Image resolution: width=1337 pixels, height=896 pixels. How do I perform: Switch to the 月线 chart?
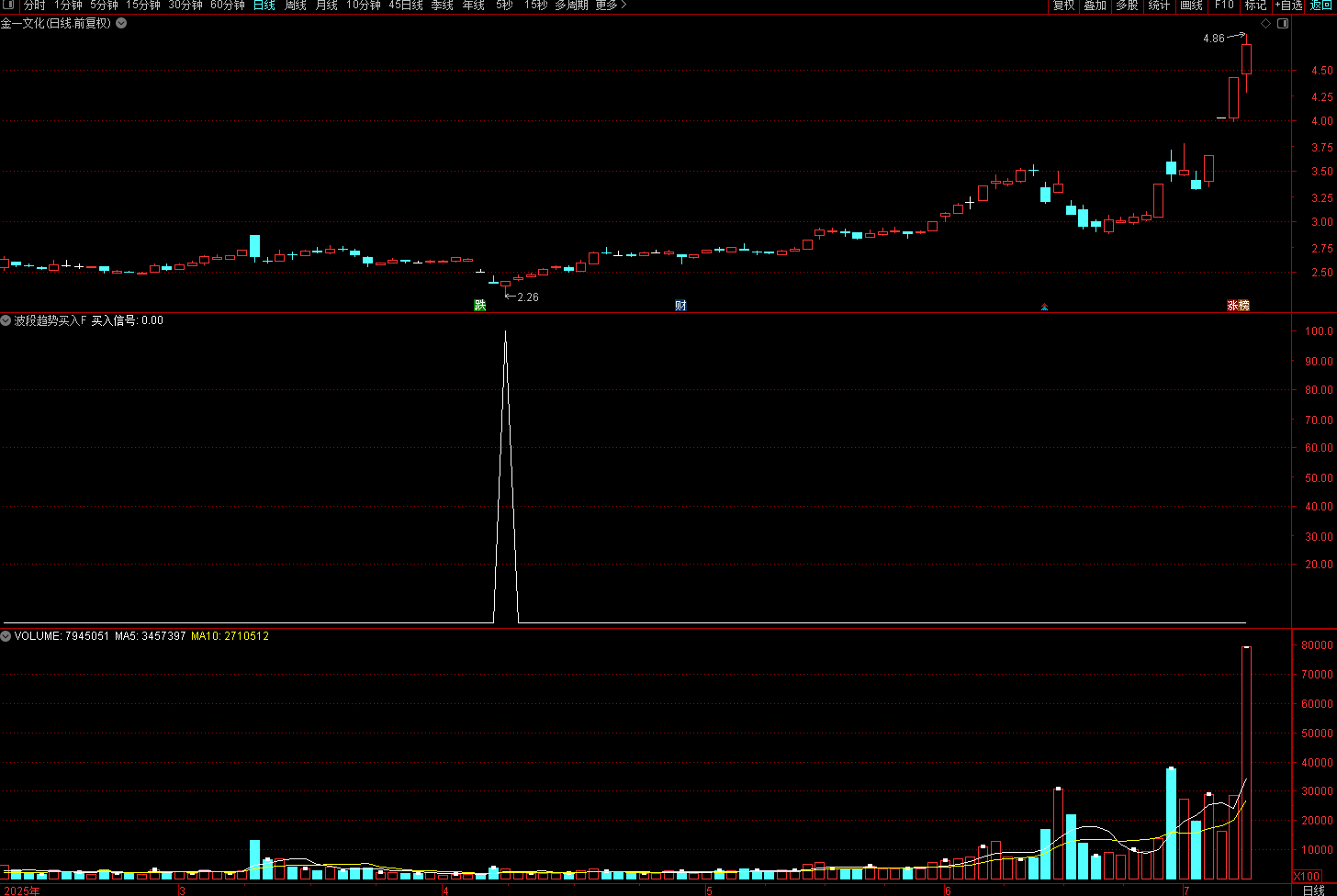tap(327, 6)
